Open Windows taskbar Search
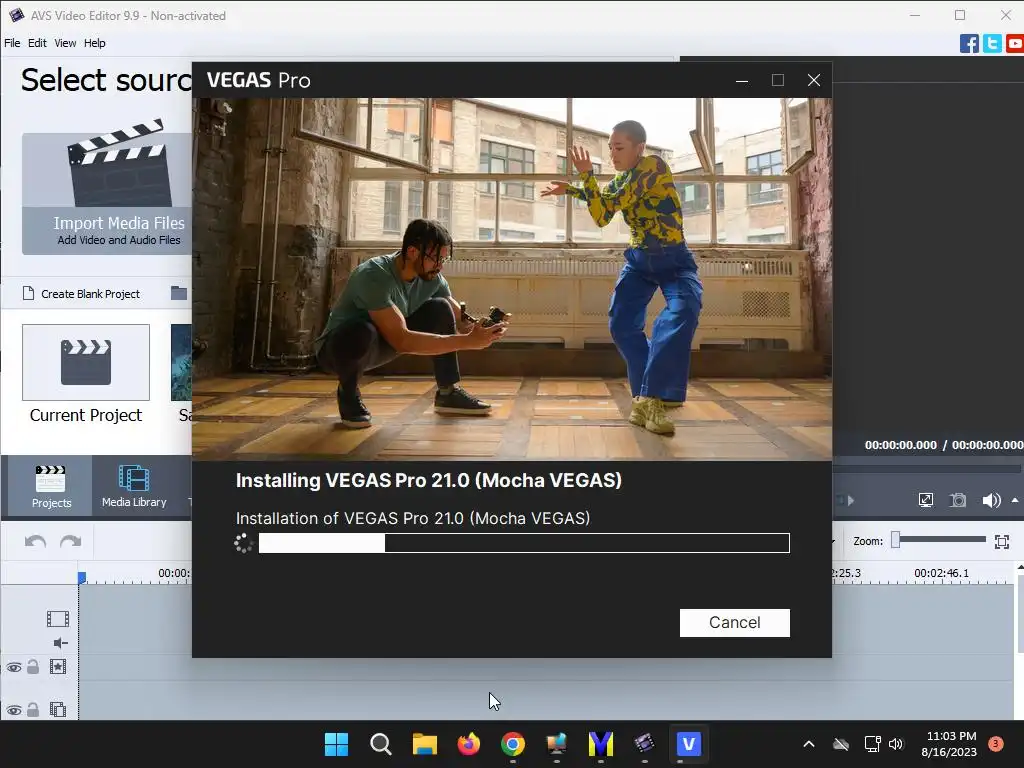Image resolution: width=1024 pixels, height=768 pixels. coord(380,744)
